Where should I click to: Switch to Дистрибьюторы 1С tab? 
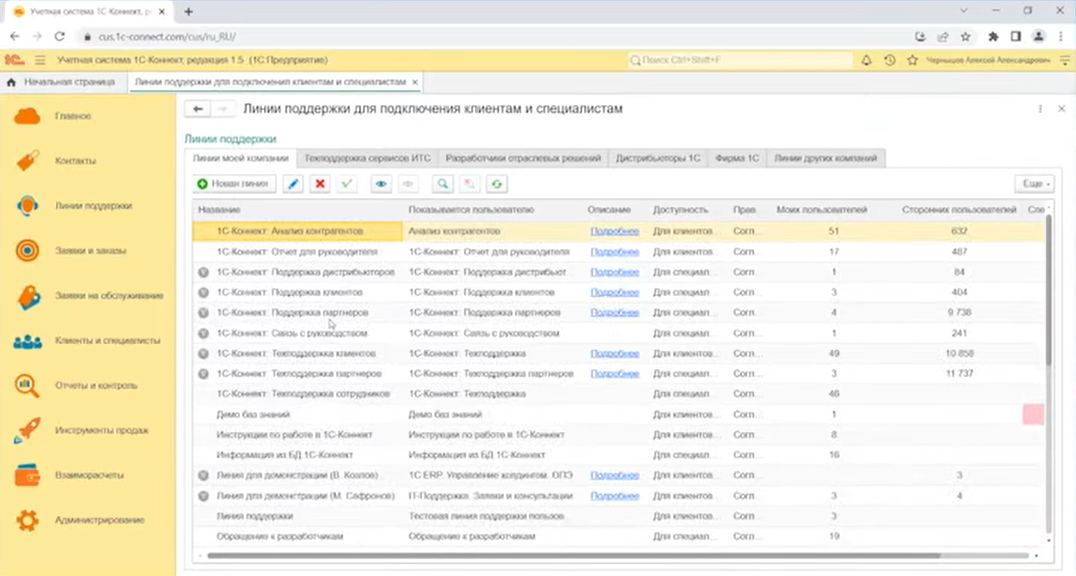pos(658,158)
